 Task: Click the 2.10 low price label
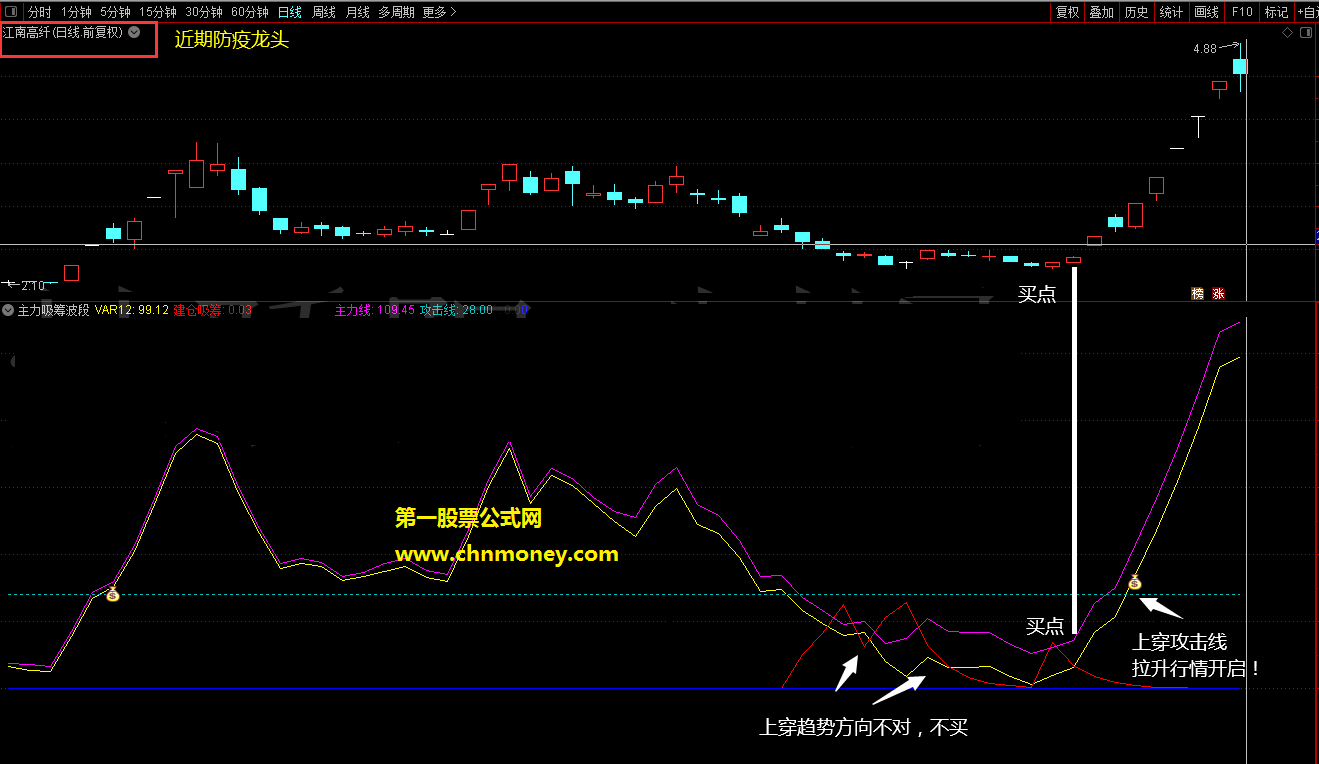[32, 286]
